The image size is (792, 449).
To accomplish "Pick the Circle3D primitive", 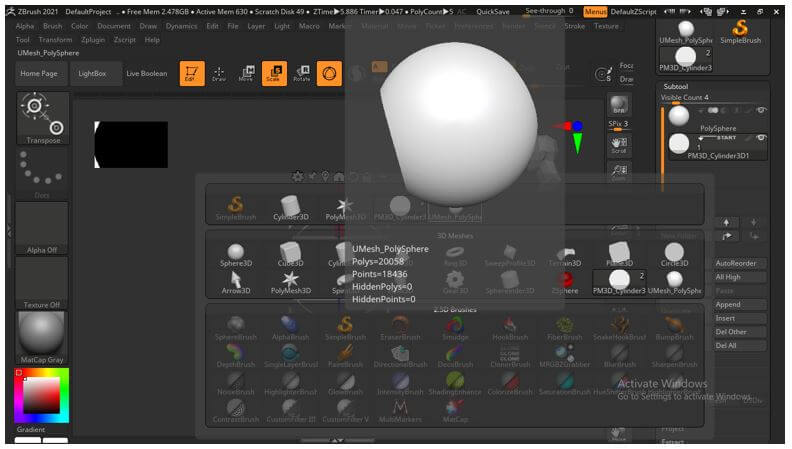I will (x=674, y=255).
